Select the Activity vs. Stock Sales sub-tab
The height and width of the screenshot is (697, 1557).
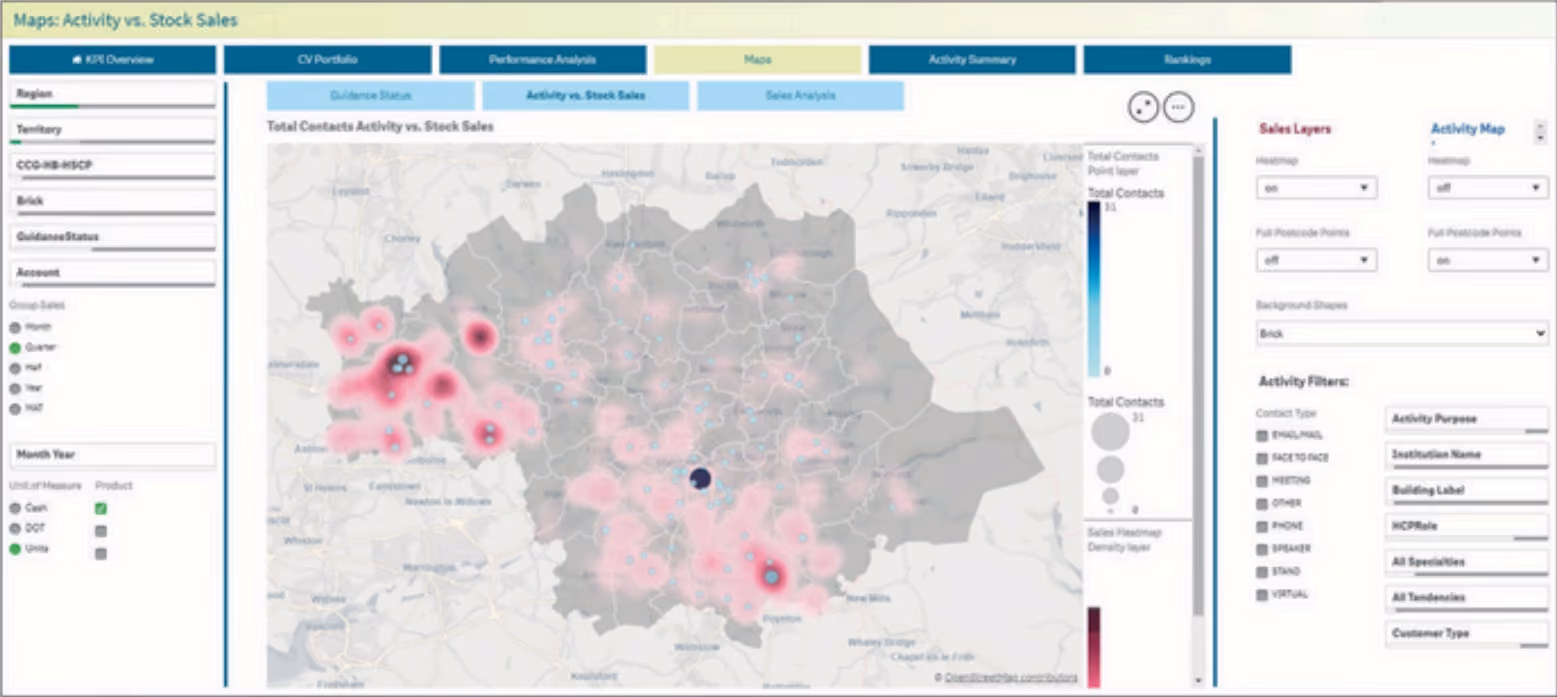586,96
